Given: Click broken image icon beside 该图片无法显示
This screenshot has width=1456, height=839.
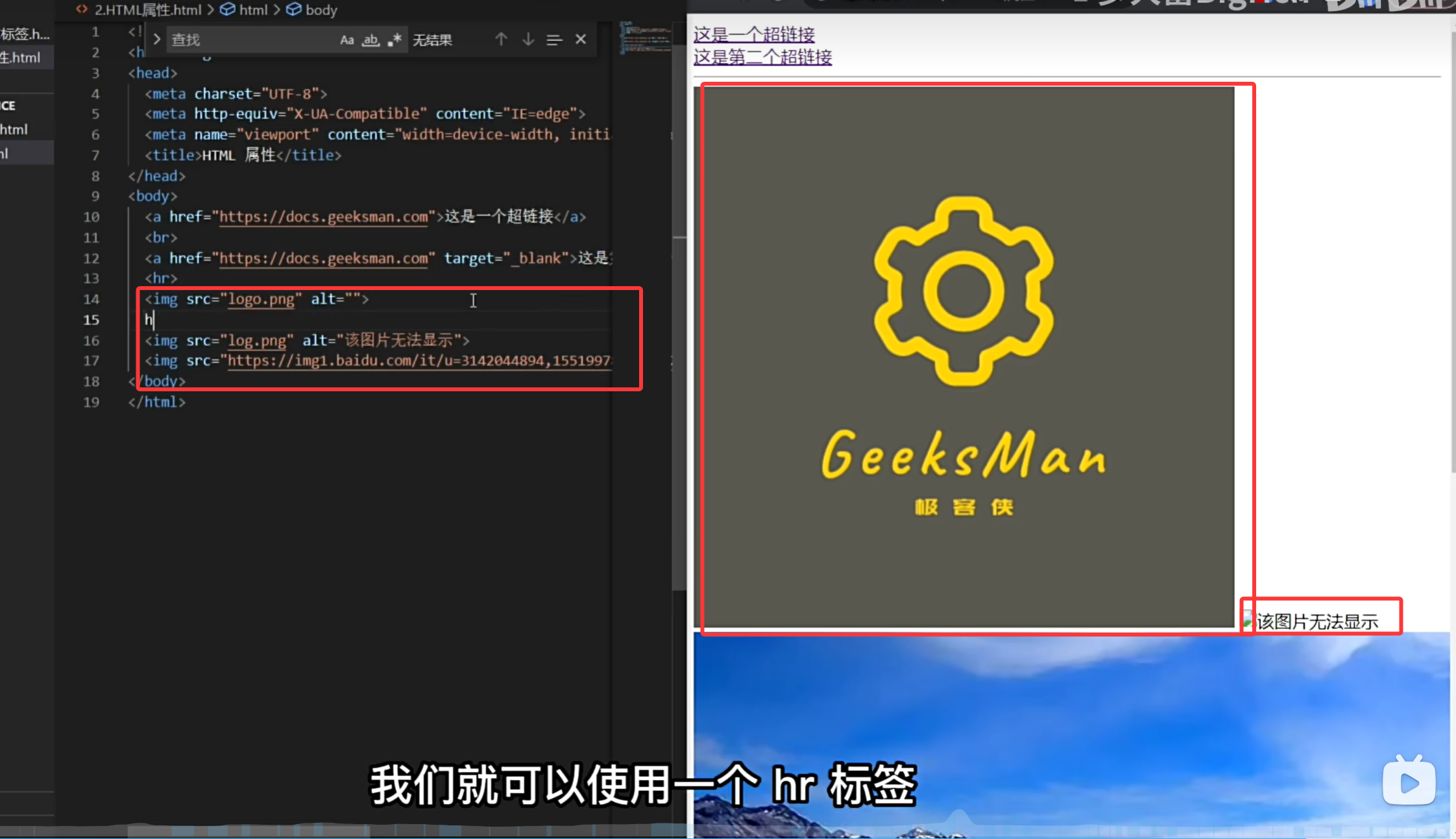Looking at the screenshot, I should coord(1247,620).
